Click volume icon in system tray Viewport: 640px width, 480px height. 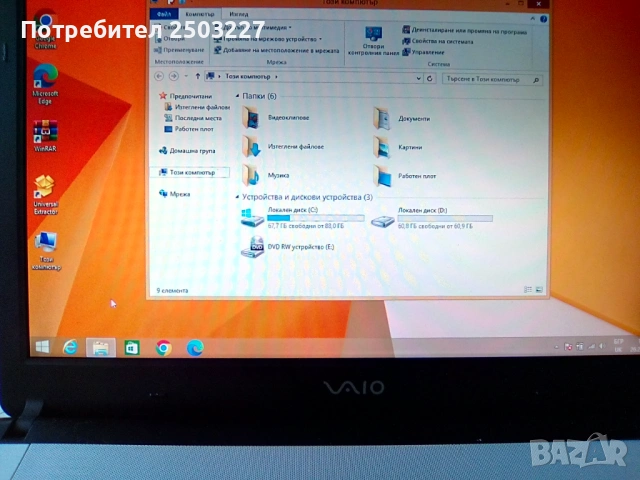tap(602, 346)
